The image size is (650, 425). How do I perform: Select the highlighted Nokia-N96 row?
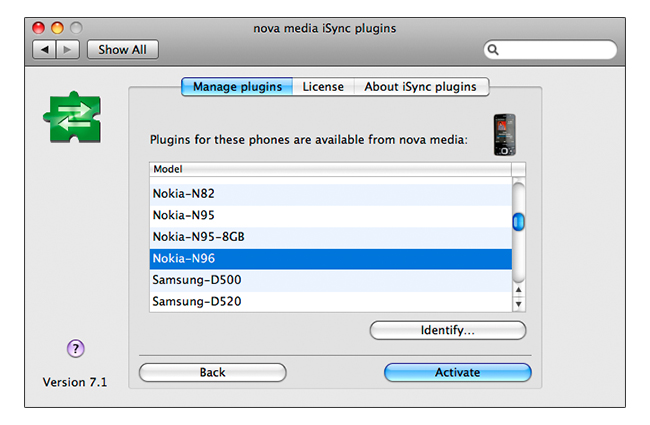pos(330,258)
